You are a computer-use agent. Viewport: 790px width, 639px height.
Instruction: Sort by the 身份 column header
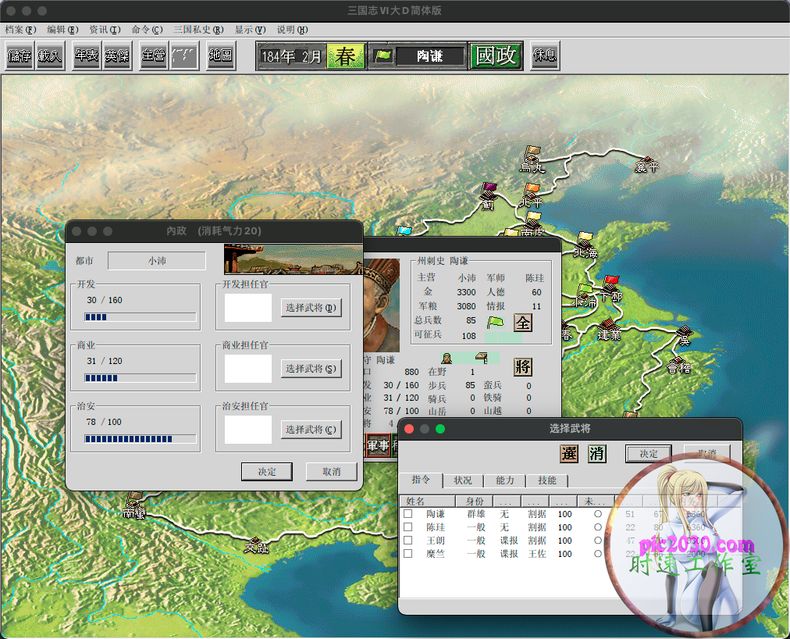tap(474, 501)
